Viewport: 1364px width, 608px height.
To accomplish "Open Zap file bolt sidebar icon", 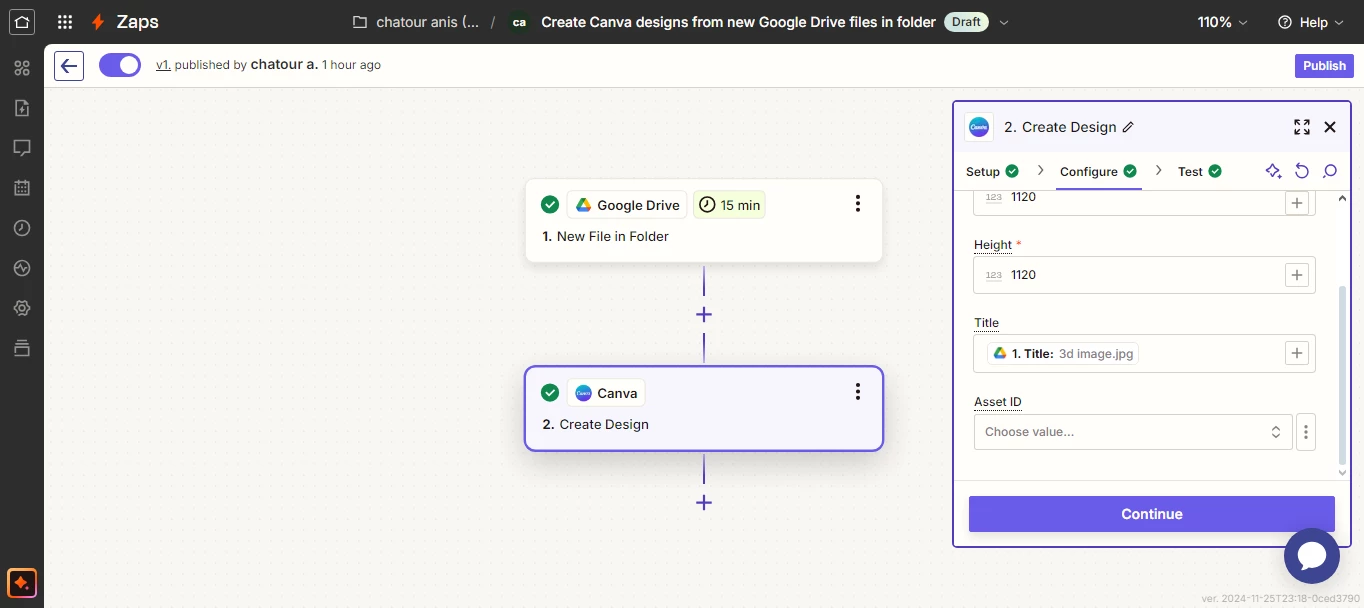I will coord(22,108).
